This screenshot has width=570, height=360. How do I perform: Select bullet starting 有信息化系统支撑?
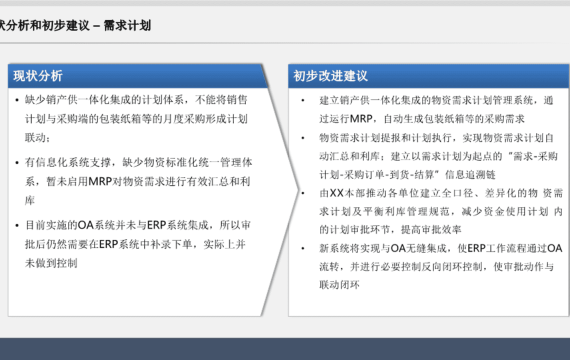[139, 181]
